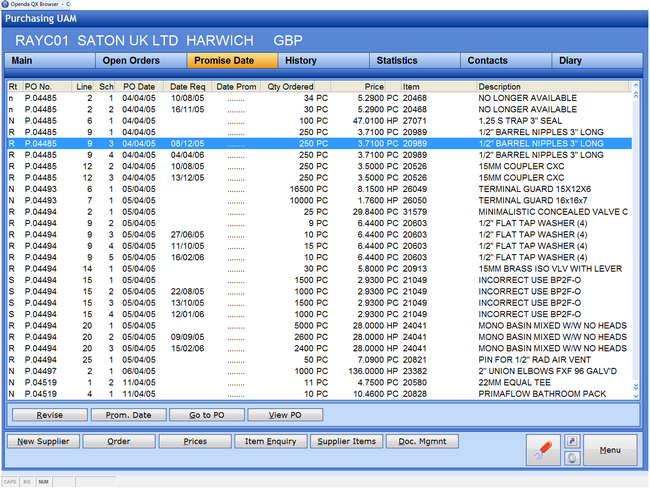Click the Openda QX Browser title bar icon
Screen dimensions: 650x489
click(x=5, y=4)
